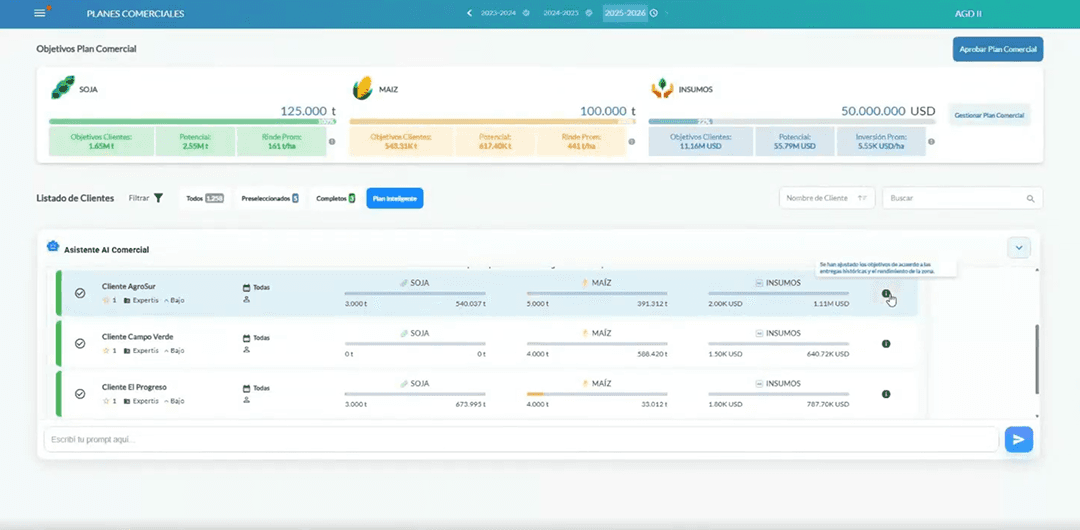The image size is (1080, 530).
Task: Click the calendar icon in Cliente AgroSur row
Action: coord(247,287)
